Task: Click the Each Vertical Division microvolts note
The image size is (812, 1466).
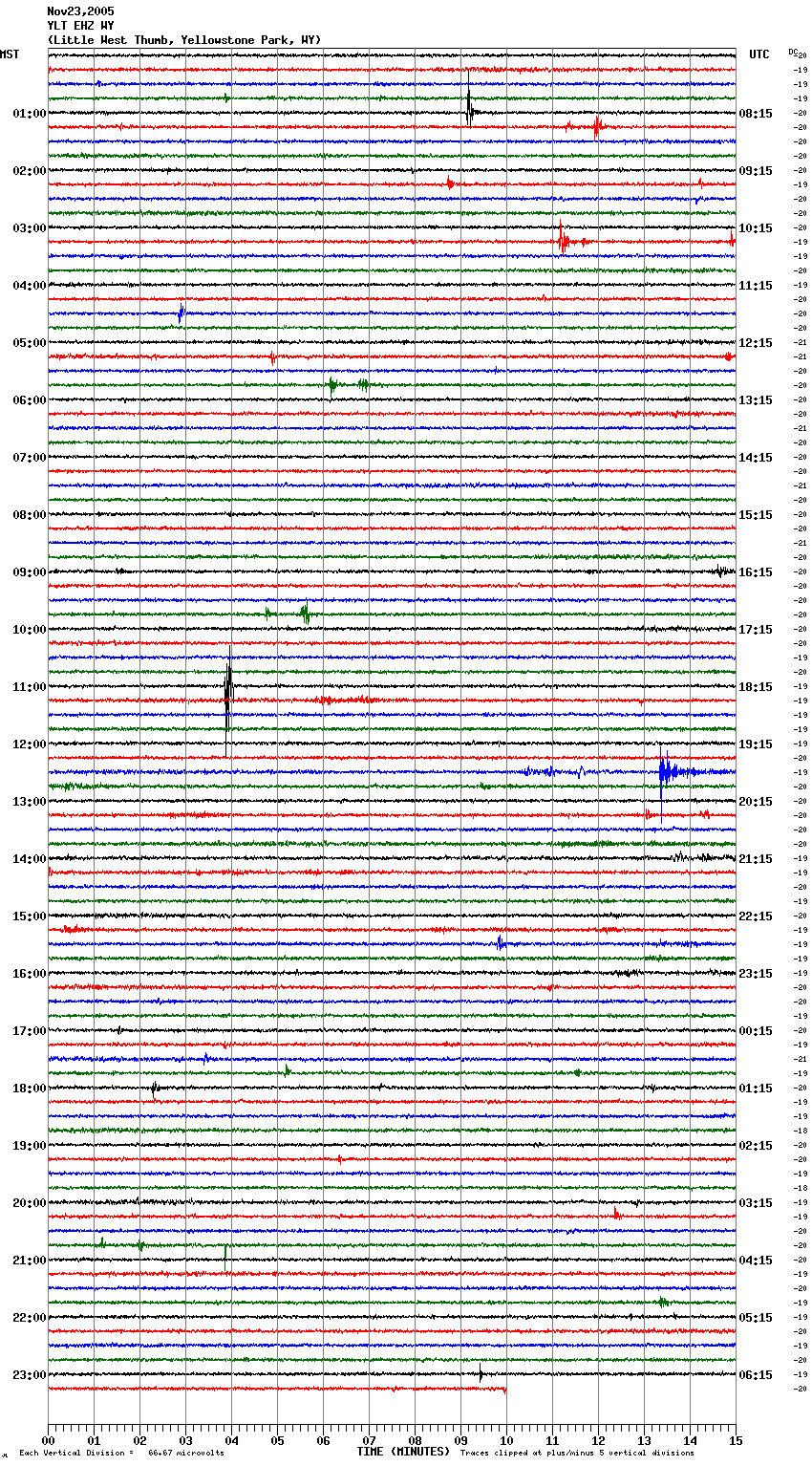Action: point(121,1454)
